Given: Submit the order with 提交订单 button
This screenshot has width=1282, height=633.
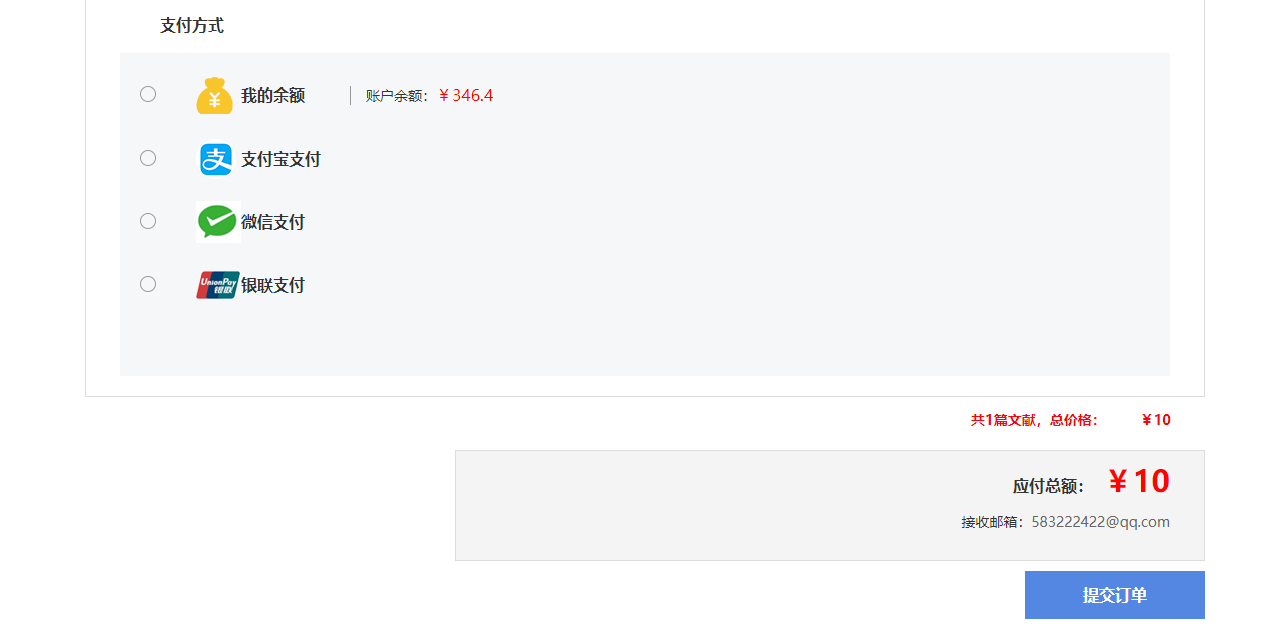Looking at the screenshot, I should pos(1115,595).
